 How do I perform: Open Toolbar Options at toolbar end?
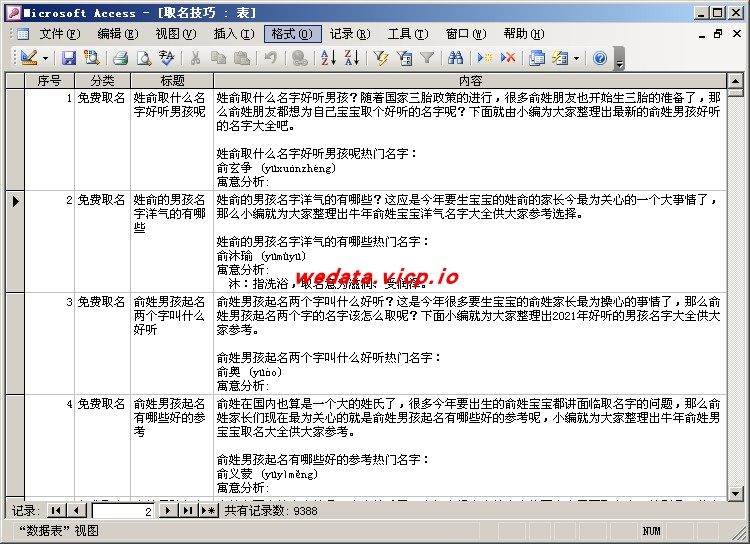point(619,58)
